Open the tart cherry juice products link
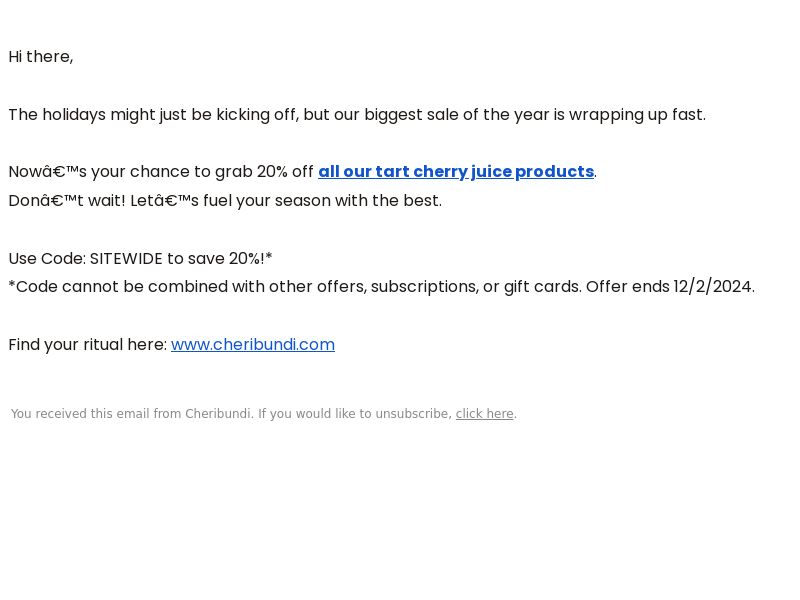Image resolution: width=800 pixels, height=600 pixels. [x=456, y=172]
